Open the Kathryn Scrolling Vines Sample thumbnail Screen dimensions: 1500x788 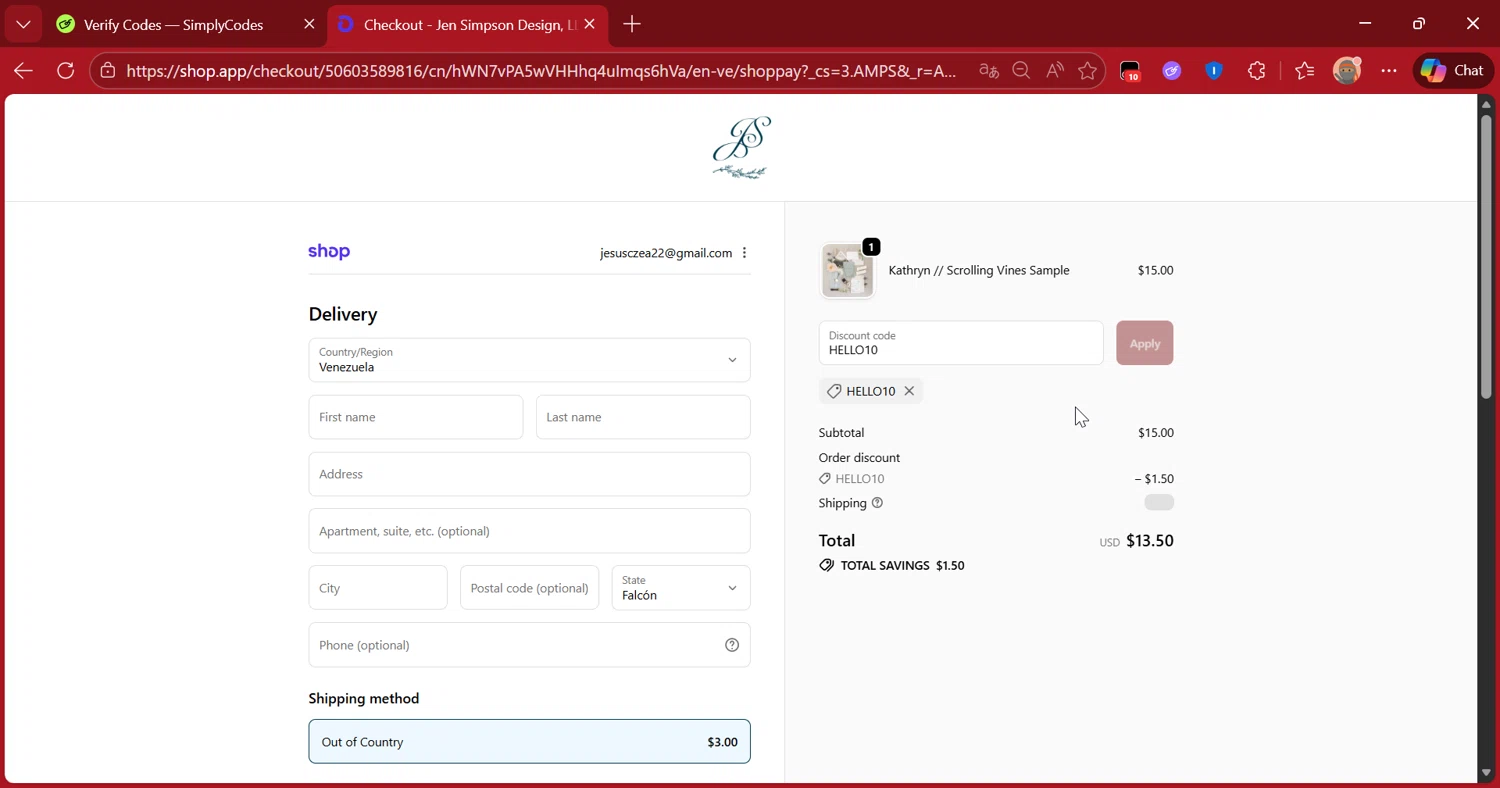click(847, 270)
